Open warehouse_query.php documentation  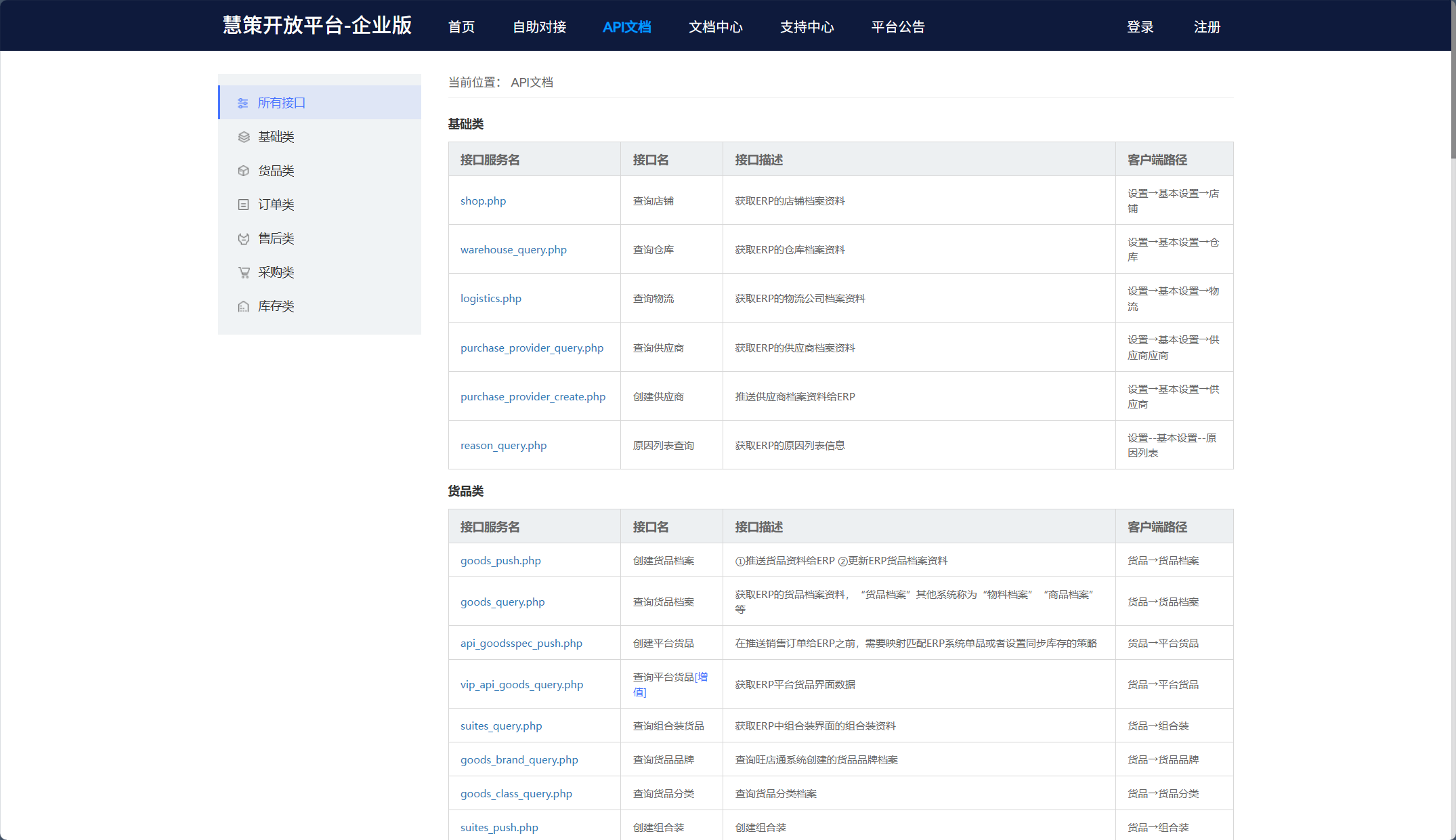513,249
